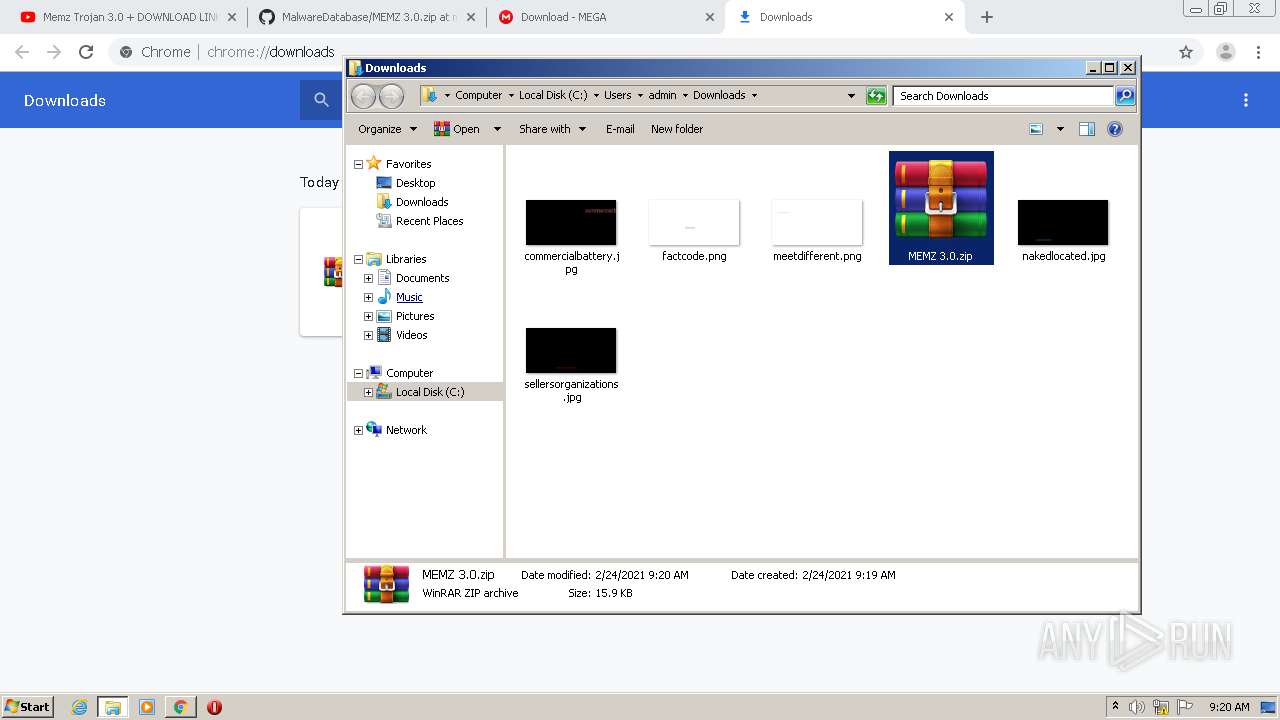Screen dimensions: 1280x720
Task: Click Chrome icon in taskbar
Action: click(x=180, y=707)
